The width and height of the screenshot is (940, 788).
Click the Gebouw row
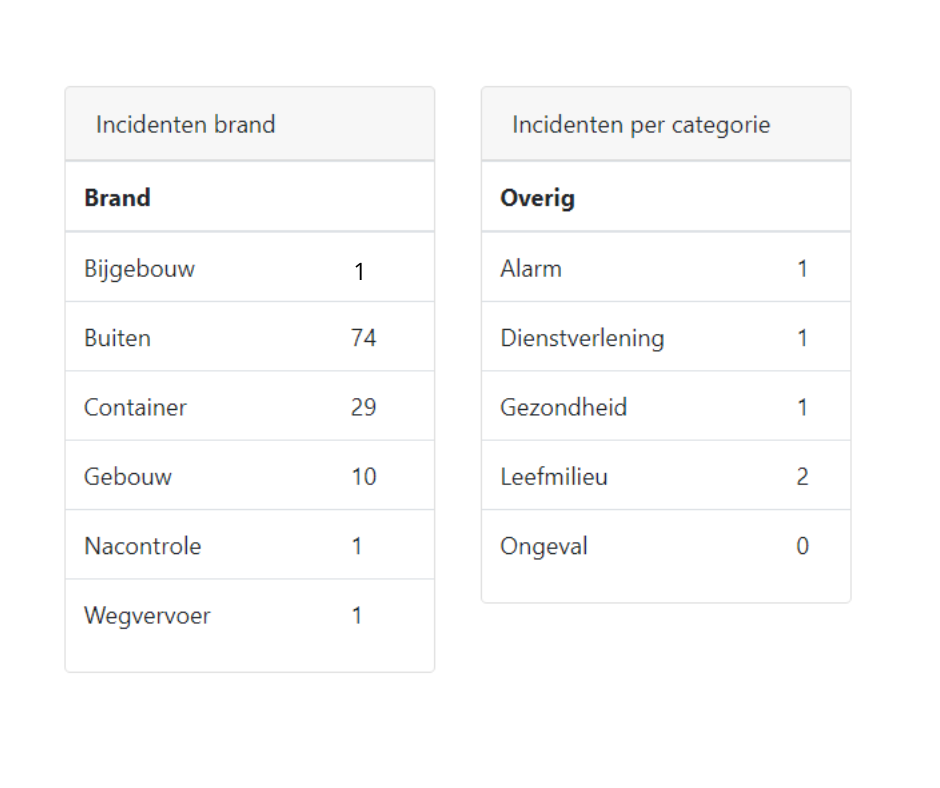249,476
